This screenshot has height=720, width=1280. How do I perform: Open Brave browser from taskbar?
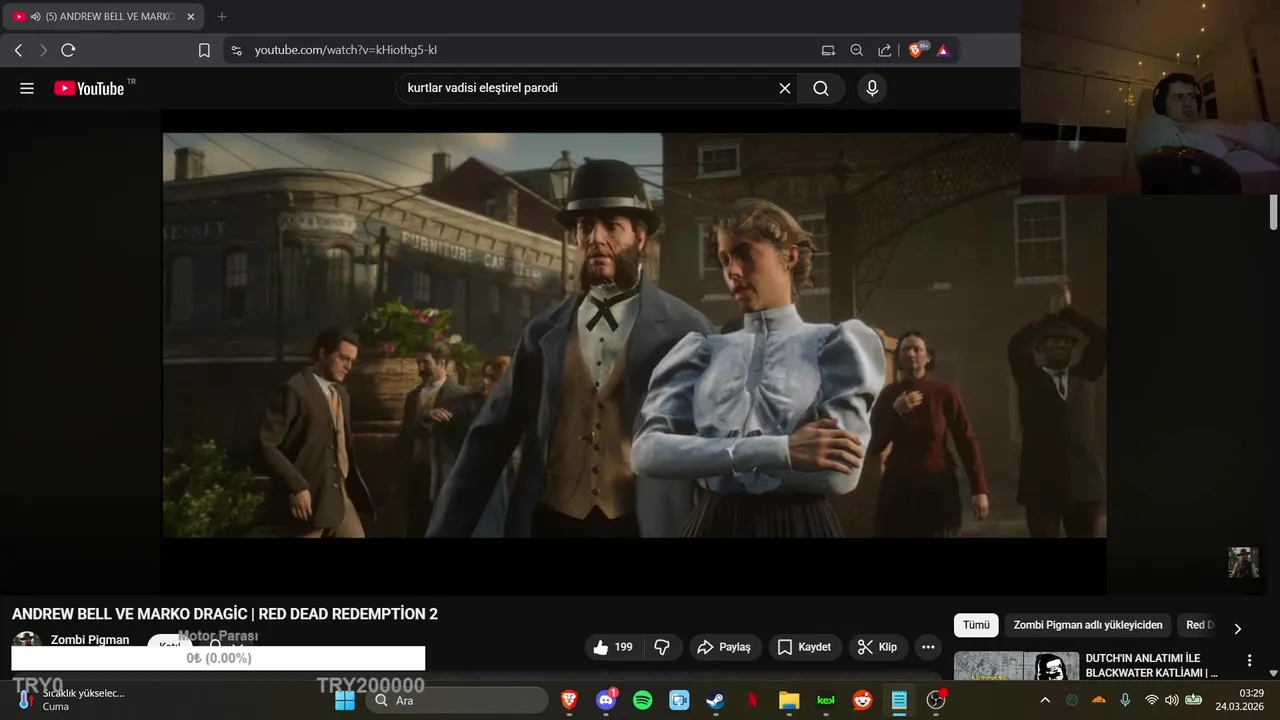click(569, 701)
